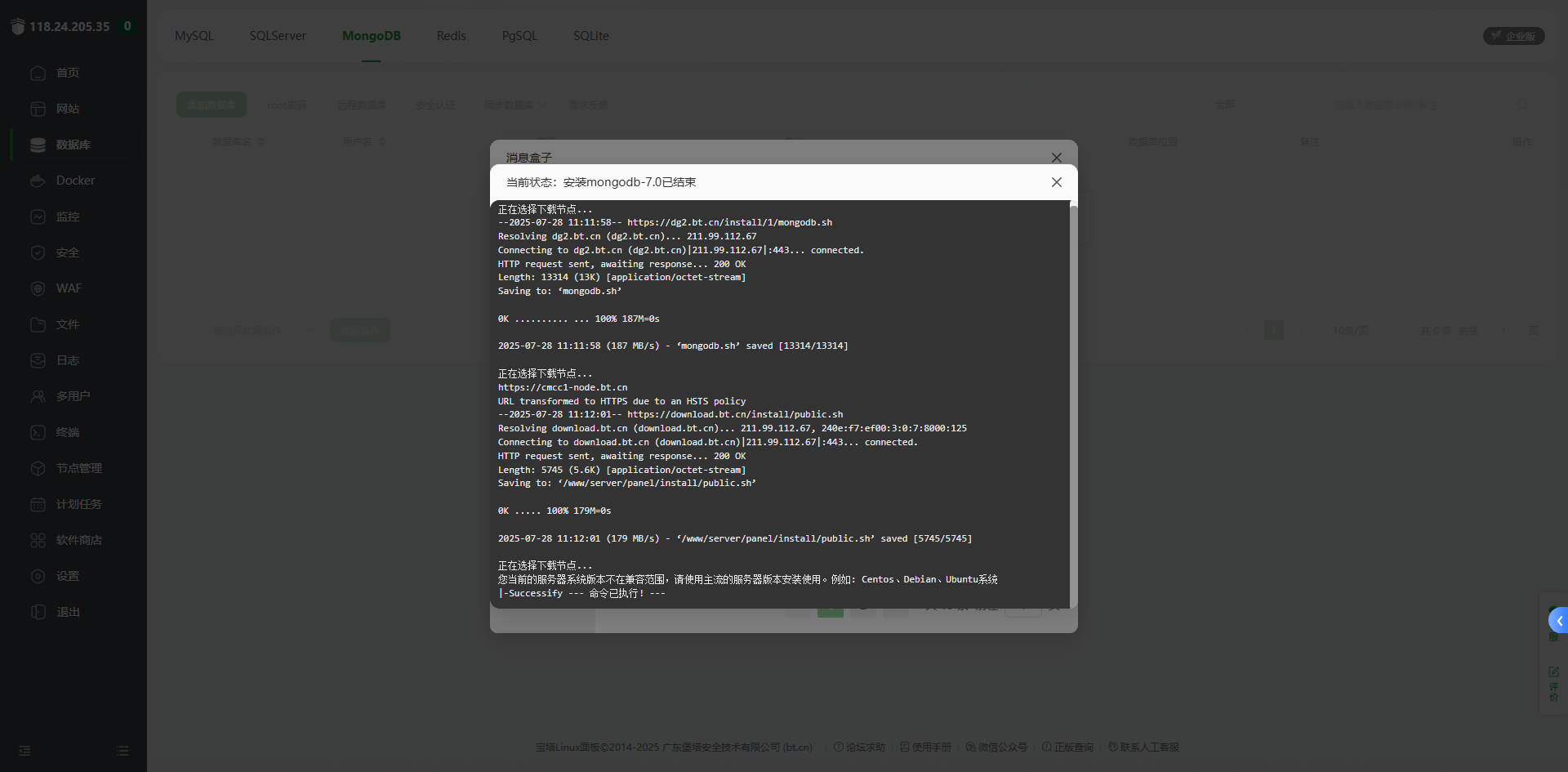Image resolution: width=1568 pixels, height=772 pixels.
Task: Switch to the Redis tab
Action: click(x=451, y=36)
